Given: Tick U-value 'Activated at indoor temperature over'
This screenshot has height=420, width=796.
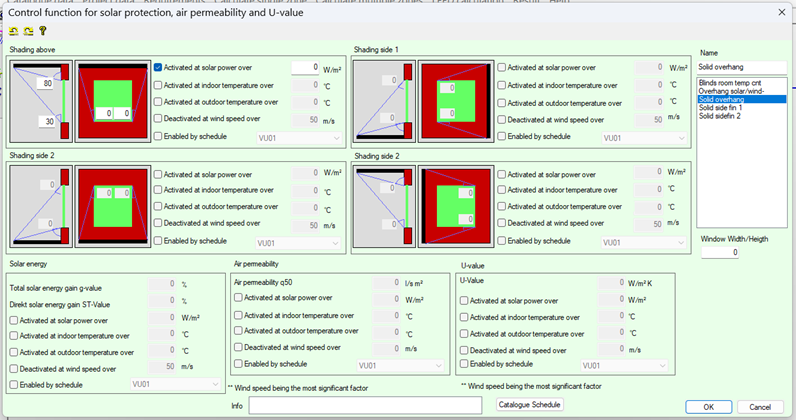Looking at the screenshot, I should coord(465,317).
